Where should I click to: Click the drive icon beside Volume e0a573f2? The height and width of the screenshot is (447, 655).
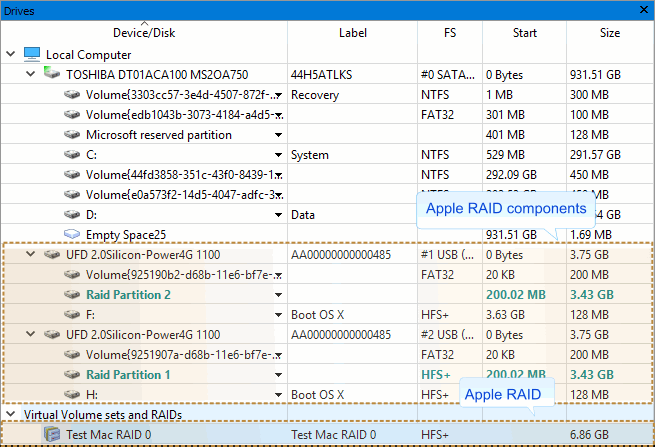[72, 195]
